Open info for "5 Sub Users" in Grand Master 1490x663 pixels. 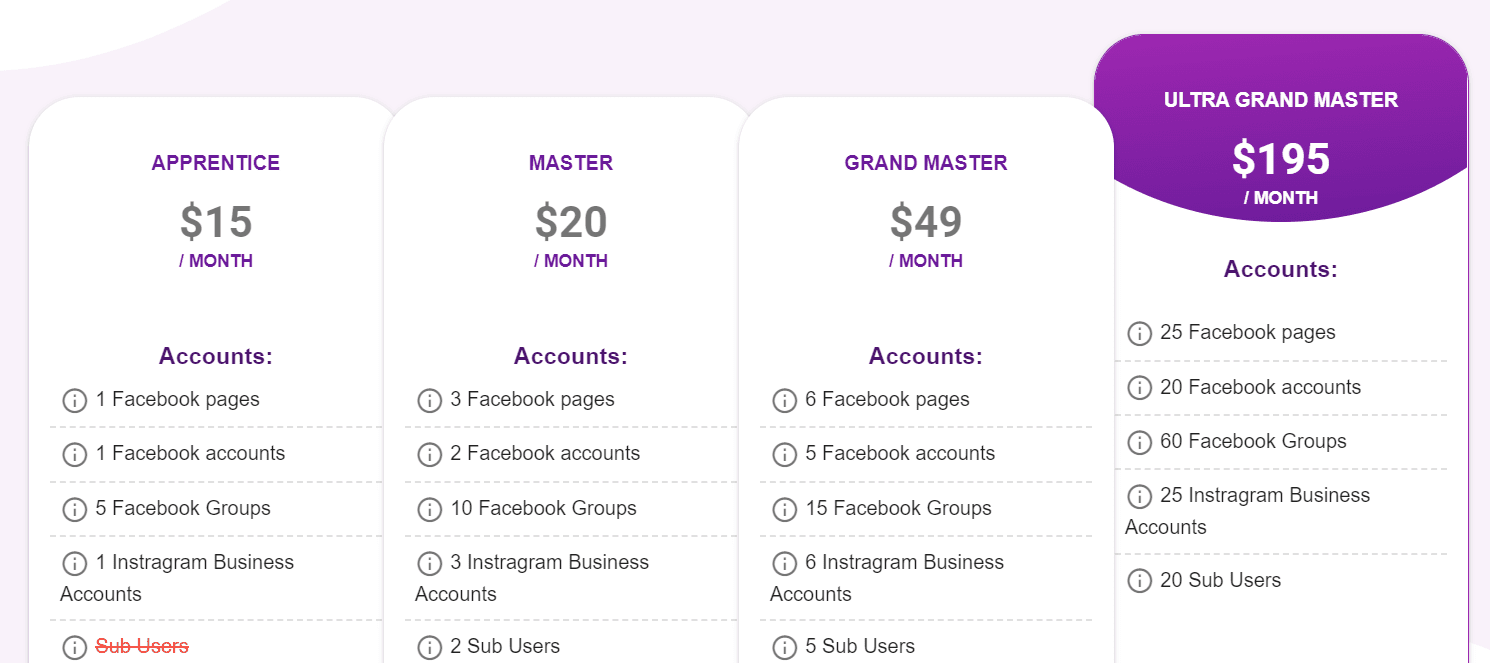point(784,646)
